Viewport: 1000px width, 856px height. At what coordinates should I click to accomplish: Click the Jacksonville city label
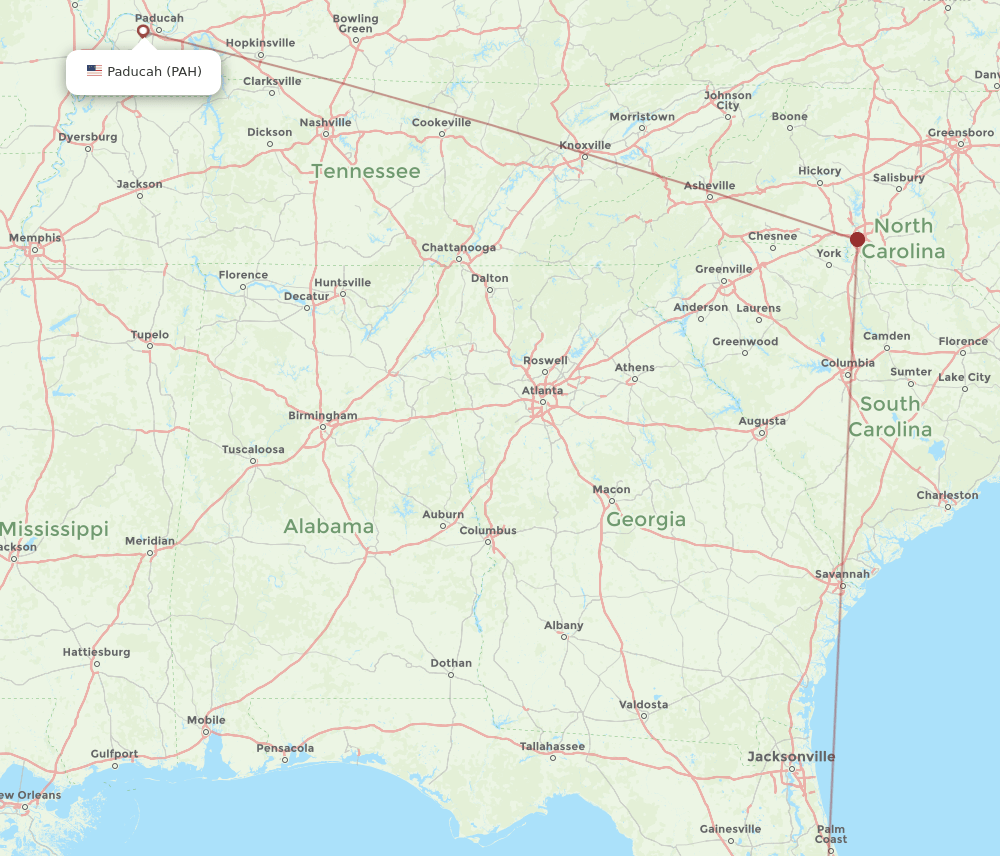click(791, 756)
